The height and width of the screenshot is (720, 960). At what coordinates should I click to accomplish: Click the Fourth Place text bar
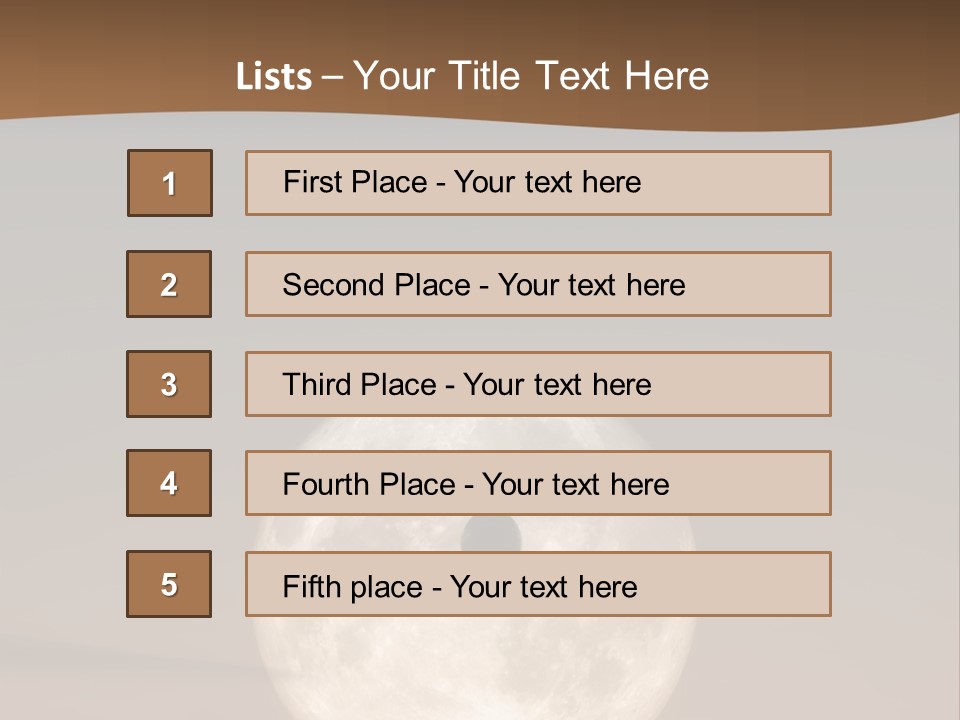click(538, 483)
